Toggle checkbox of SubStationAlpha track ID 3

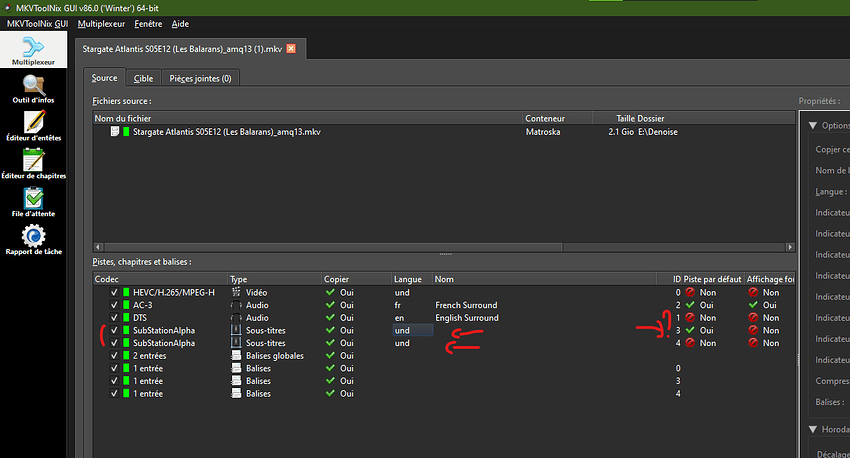coord(114,330)
